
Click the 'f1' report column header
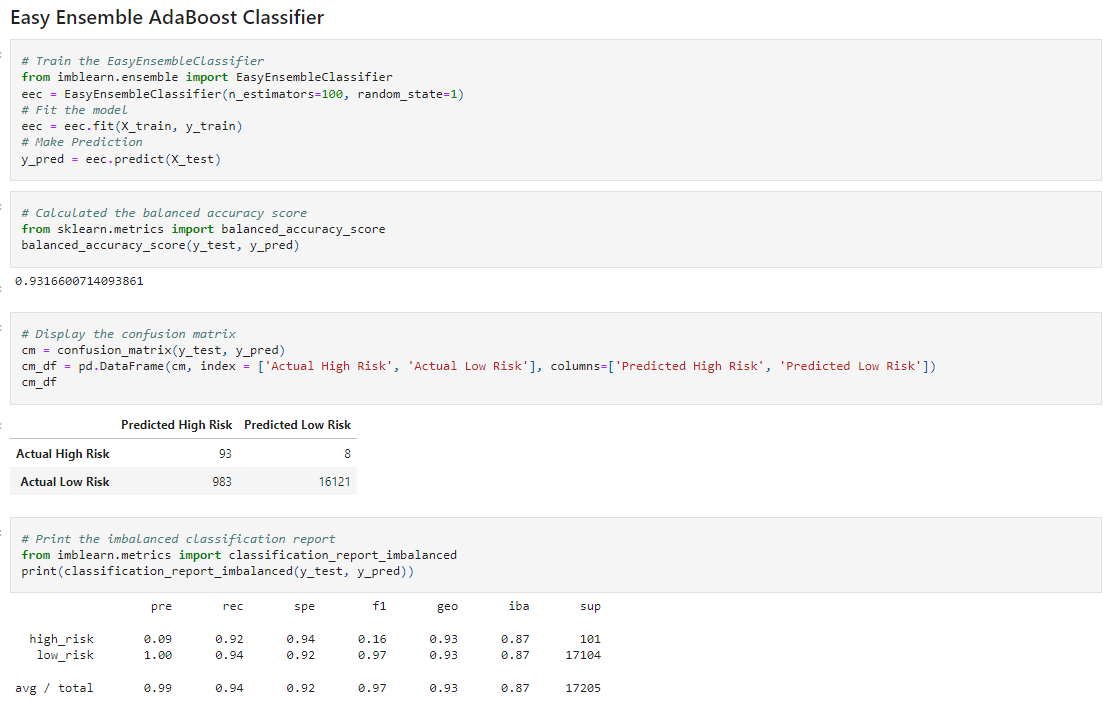[x=379, y=606]
